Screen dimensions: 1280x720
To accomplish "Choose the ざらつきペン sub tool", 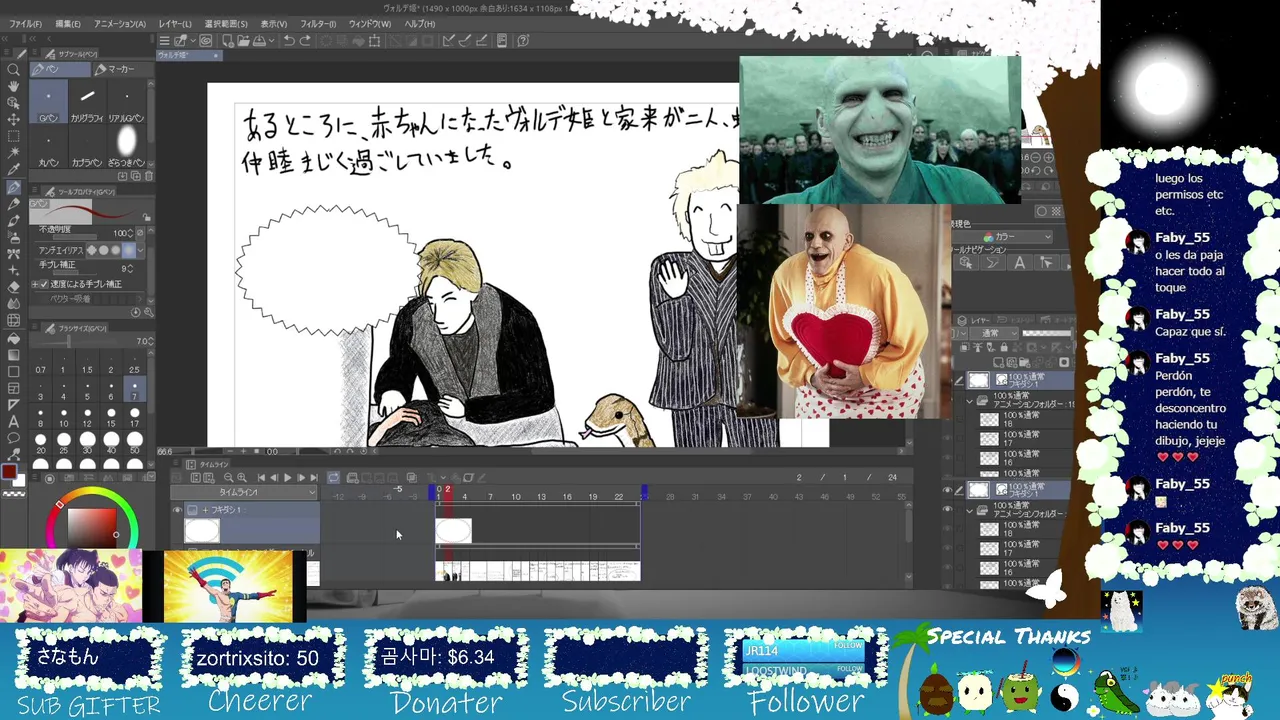I will click(x=126, y=148).
